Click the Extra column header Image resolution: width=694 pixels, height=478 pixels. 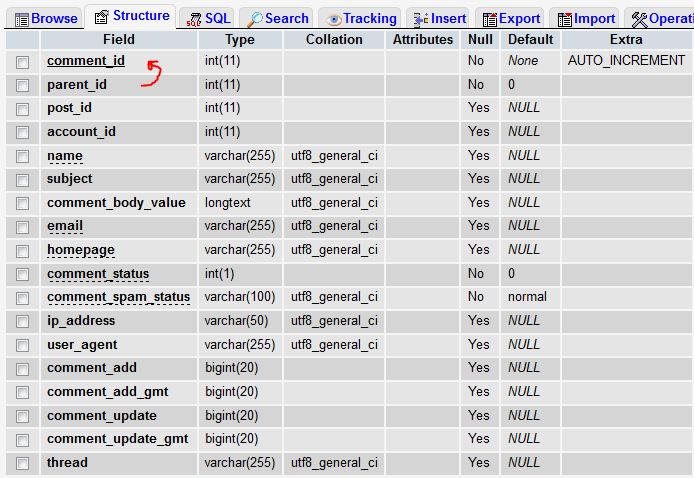[626, 40]
